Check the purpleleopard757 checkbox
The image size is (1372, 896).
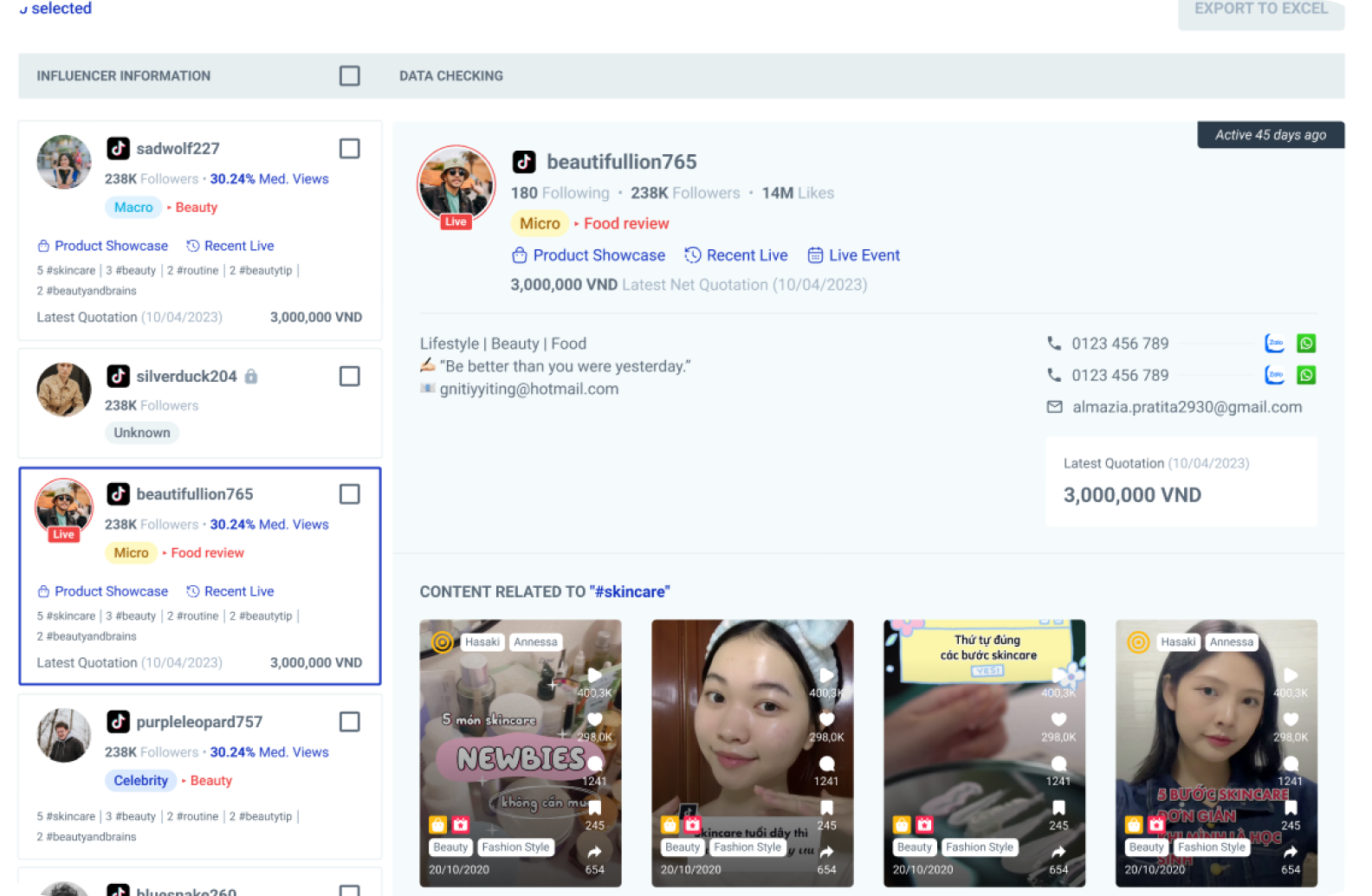click(349, 722)
